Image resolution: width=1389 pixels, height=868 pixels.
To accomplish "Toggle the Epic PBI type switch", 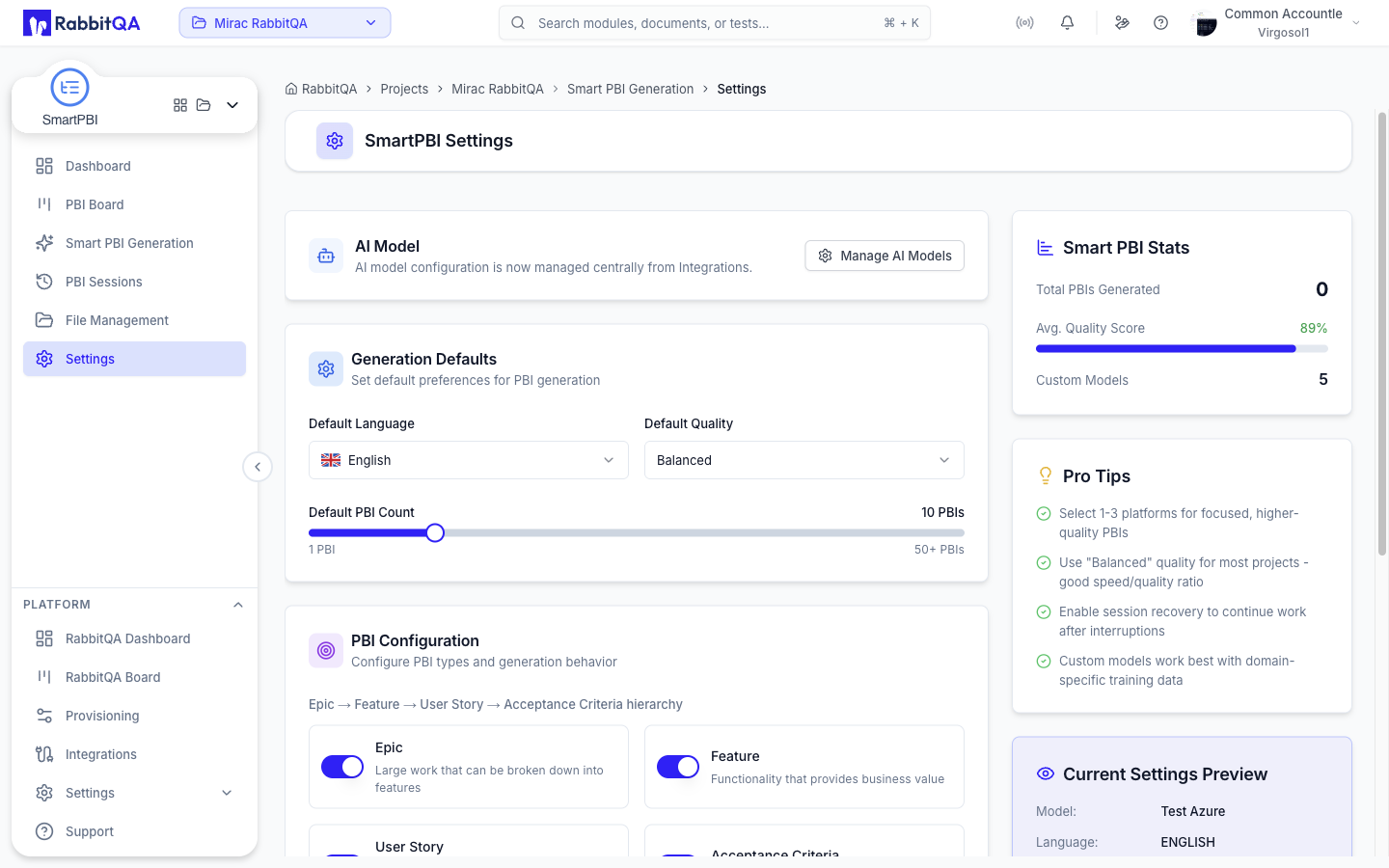I will pos(342,767).
